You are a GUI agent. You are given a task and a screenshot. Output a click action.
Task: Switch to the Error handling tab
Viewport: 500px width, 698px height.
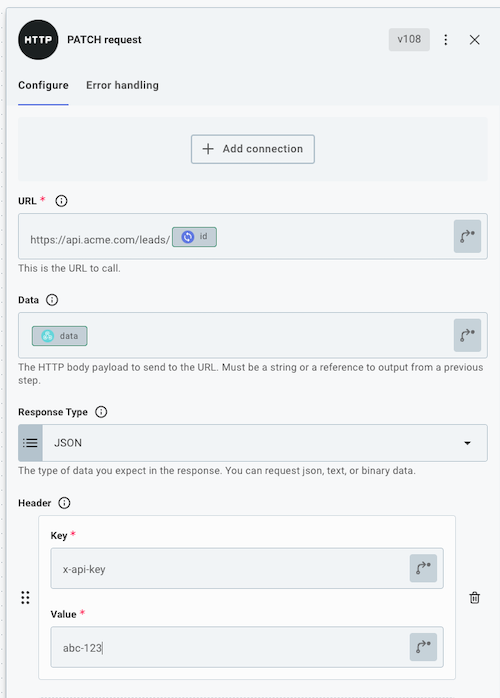(x=122, y=85)
